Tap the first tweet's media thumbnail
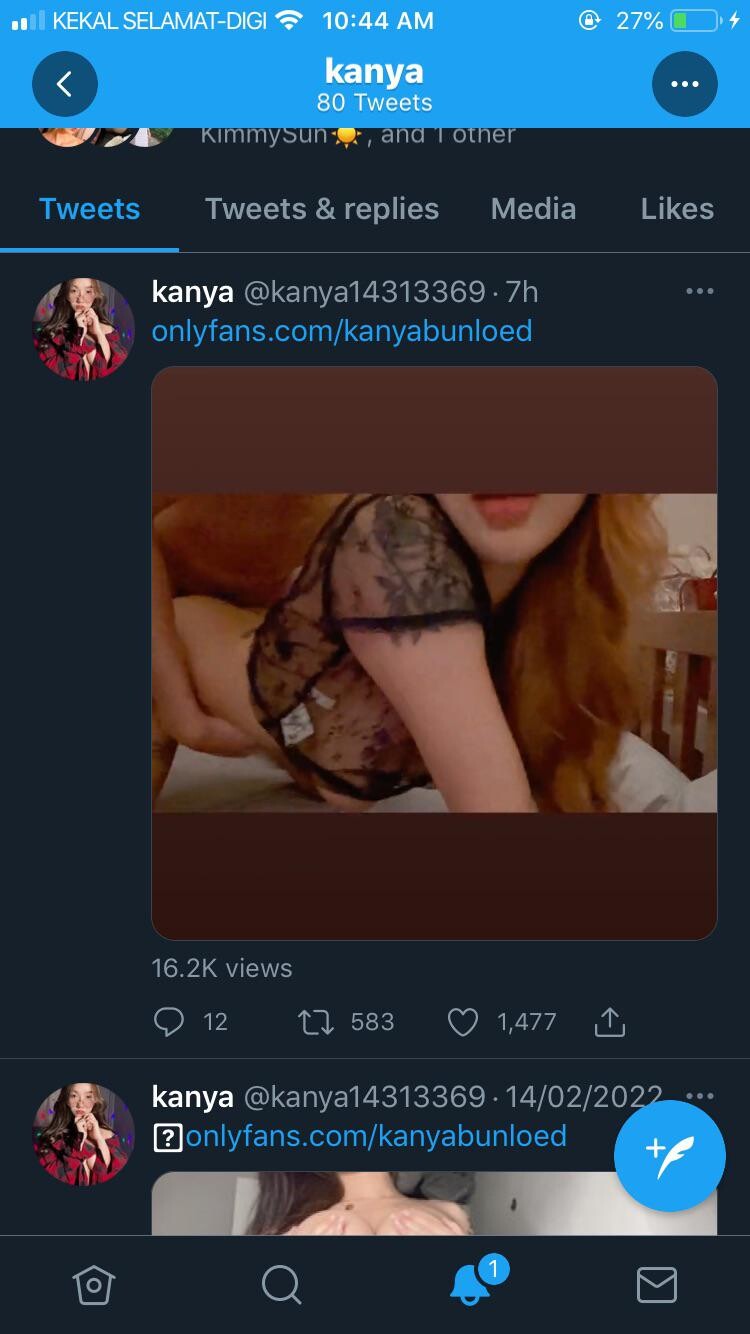750x1334 pixels. point(434,653)
